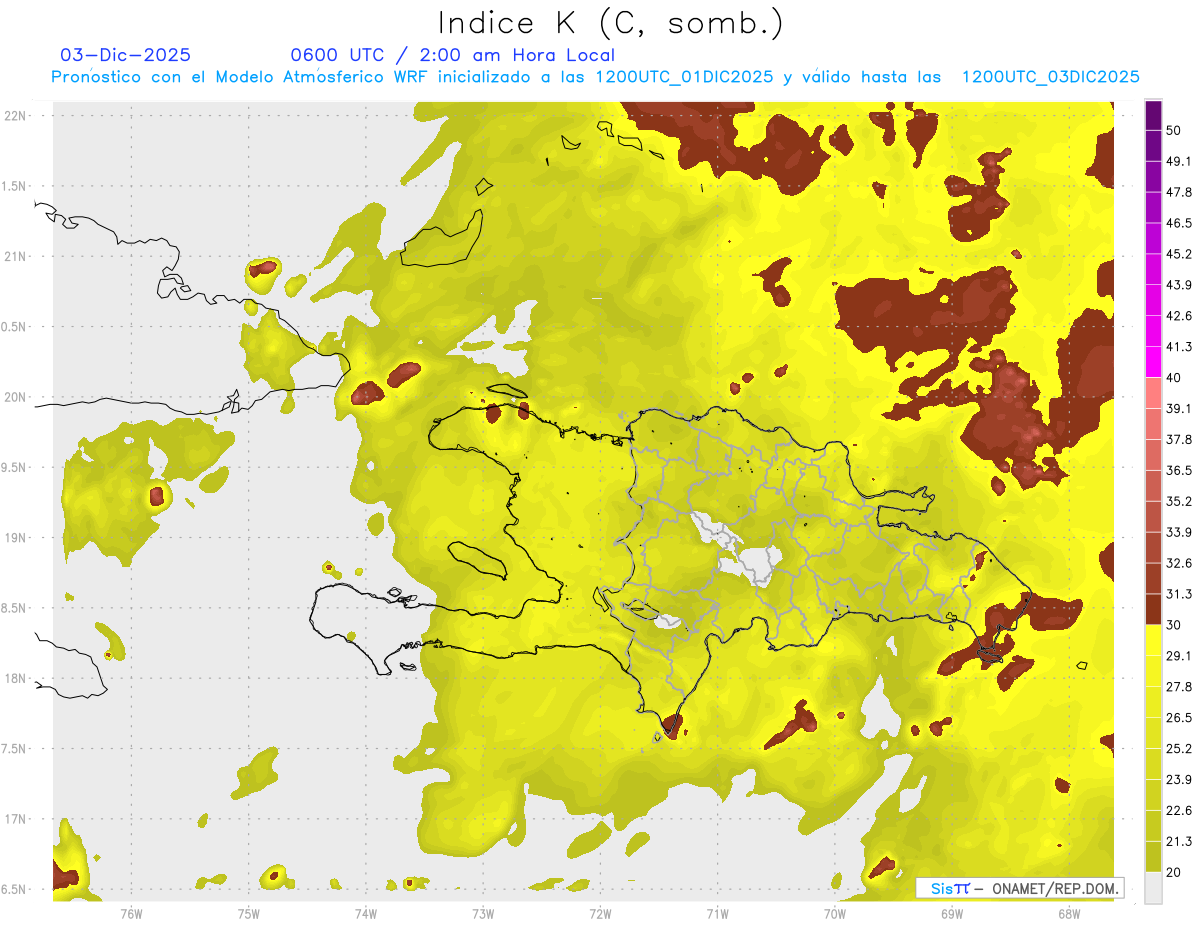Image resolution: width=1200 pixels, height=927 pixels.
Task: Click the "1200UTC_01DIC2025" initialization time text
Action: coord(684,77)
